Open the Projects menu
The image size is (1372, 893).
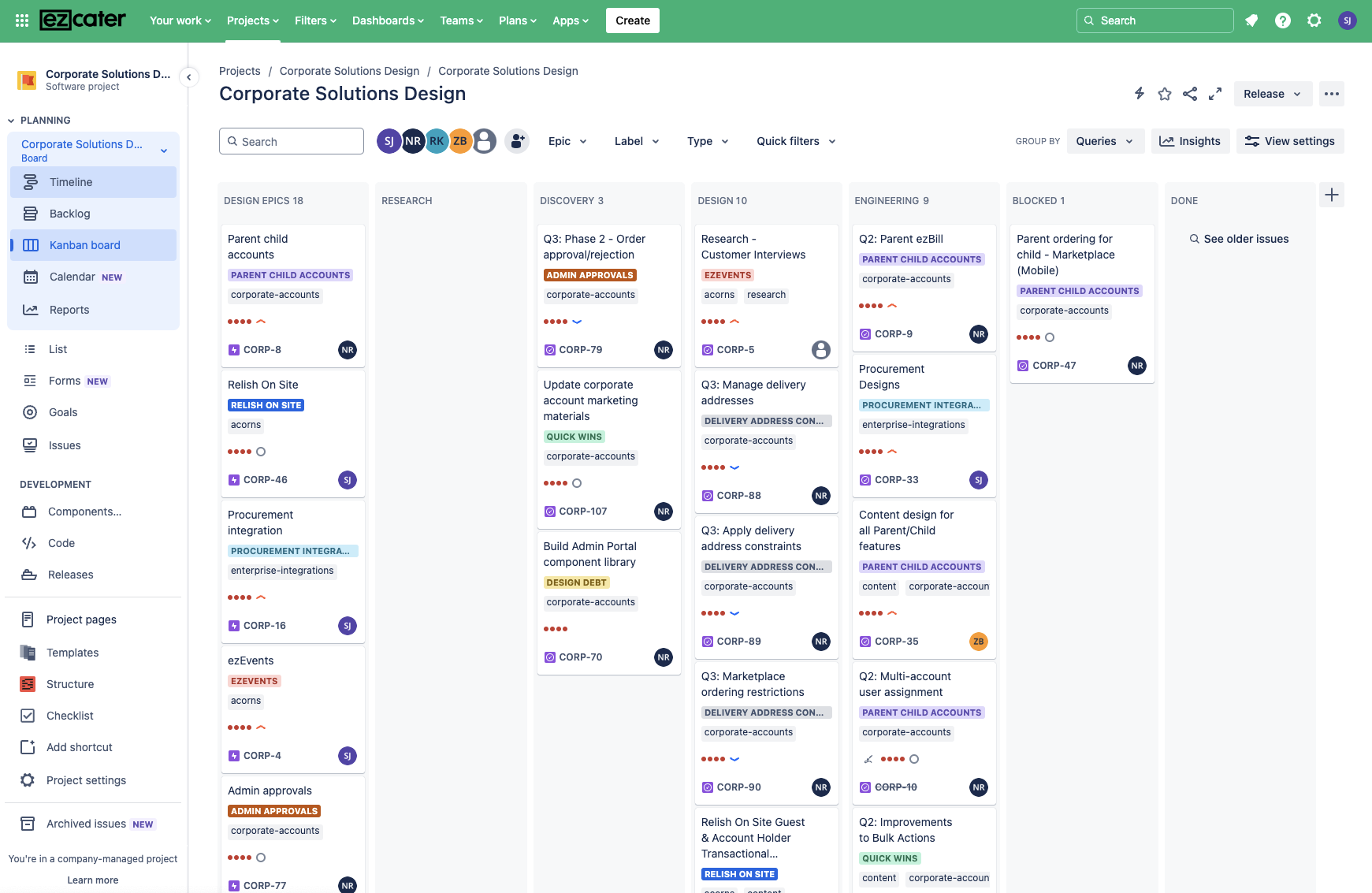pos(253,20)
